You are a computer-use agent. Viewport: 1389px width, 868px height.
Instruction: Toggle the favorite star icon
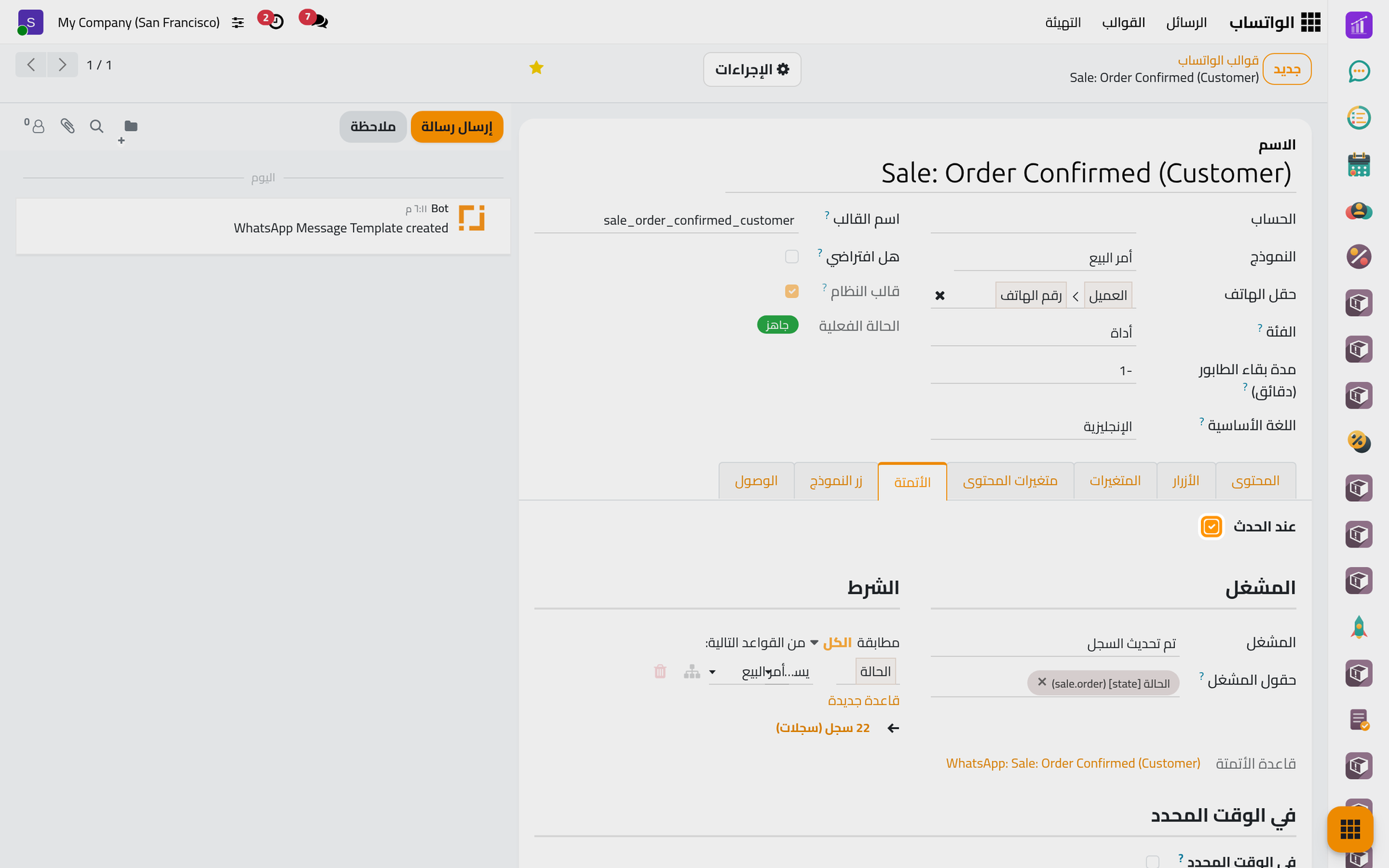click(536, 68)
